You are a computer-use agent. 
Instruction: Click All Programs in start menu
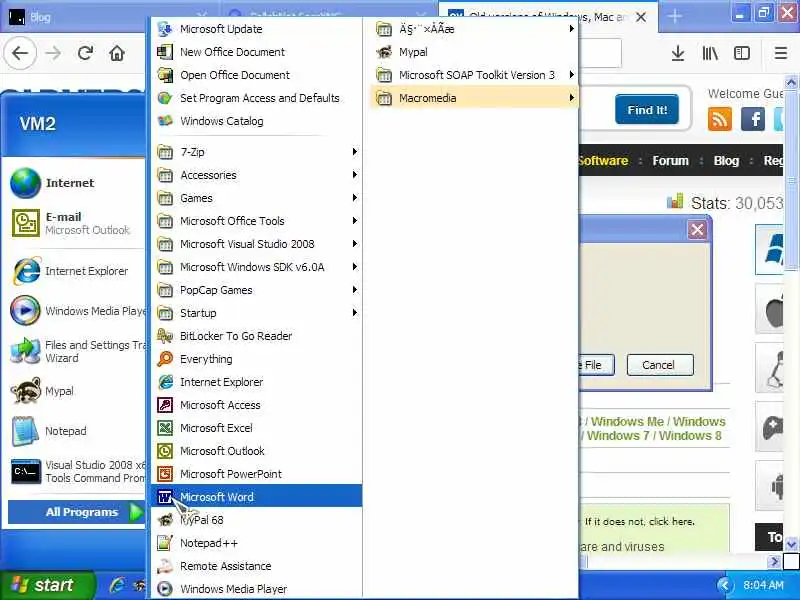pos(77,512)
